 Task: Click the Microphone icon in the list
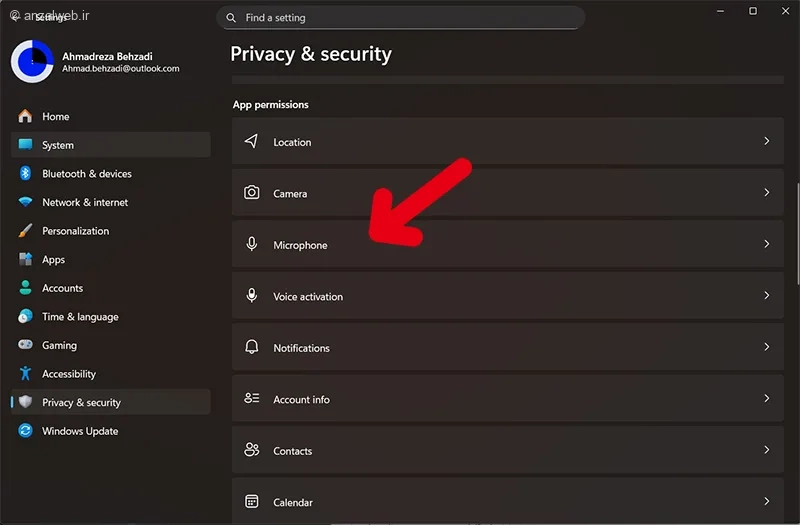point(252,244)
